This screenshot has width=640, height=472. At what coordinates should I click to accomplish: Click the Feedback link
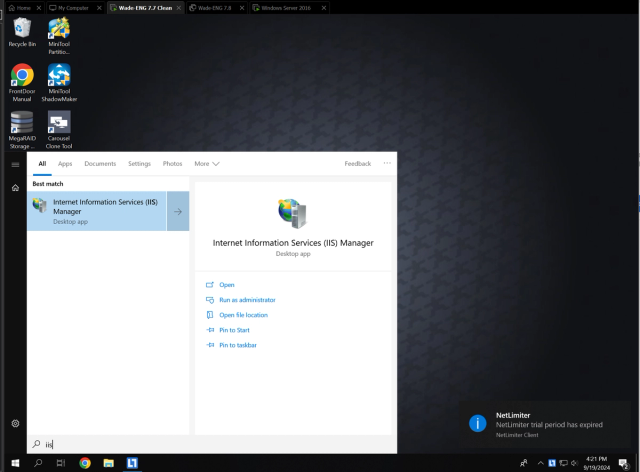(358, 164)
